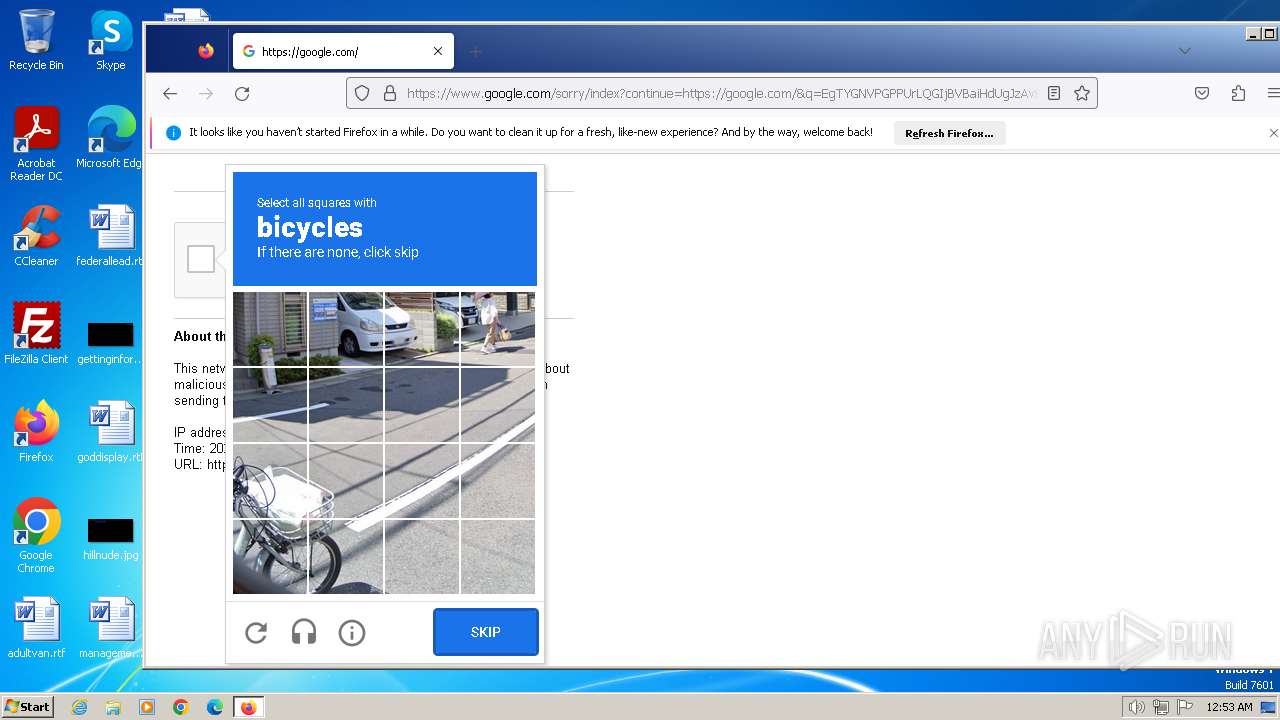The width and height of the screenshot is (1280, 720).
Task: Select captcha tile with bicycle basket
Action: pos(270,481)
